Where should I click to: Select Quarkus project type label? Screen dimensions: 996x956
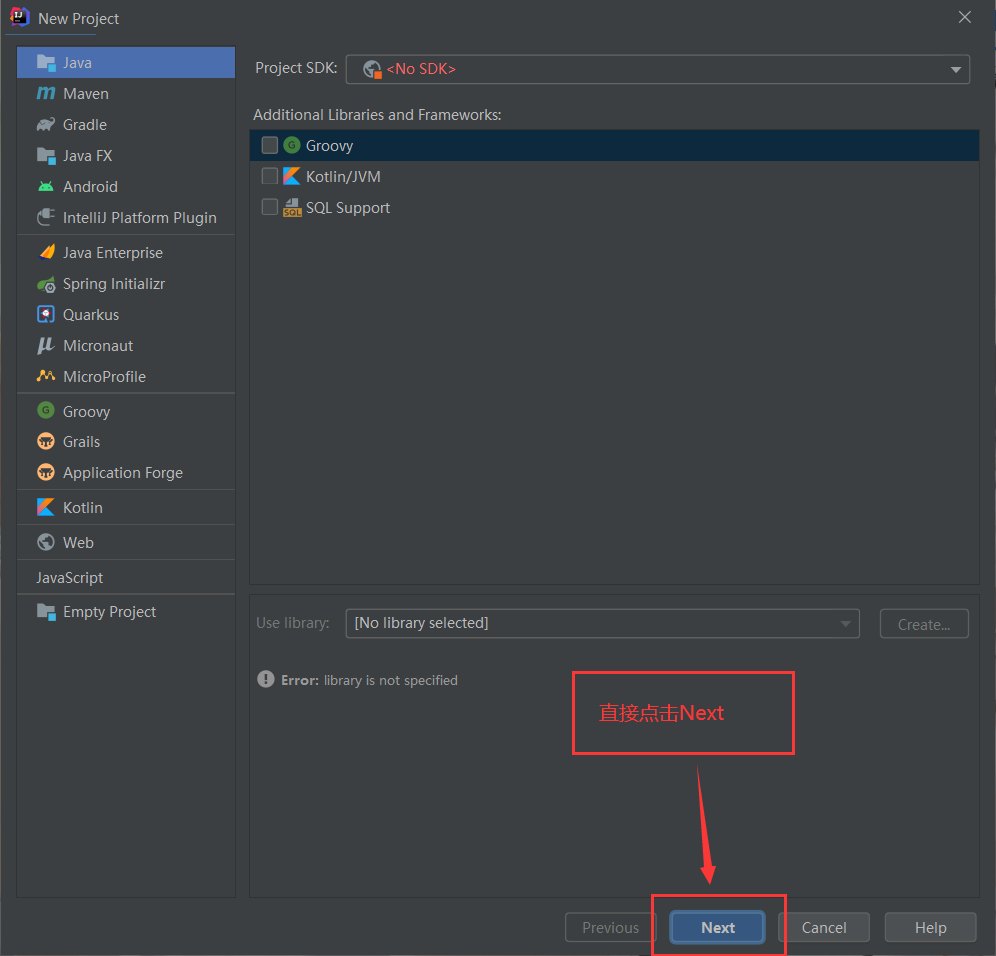coord(91,314)
